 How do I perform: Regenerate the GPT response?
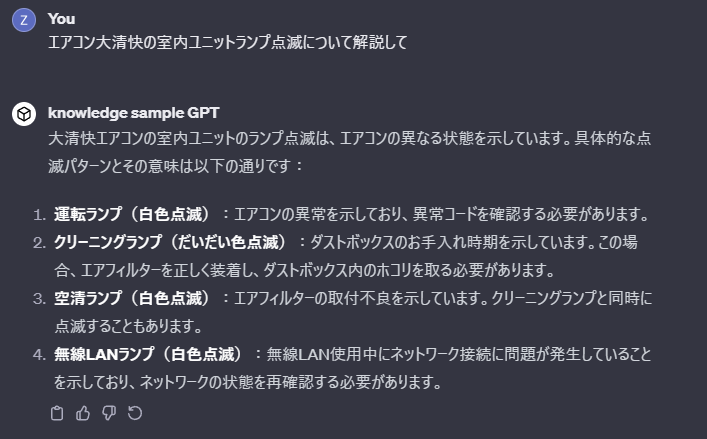135,412
